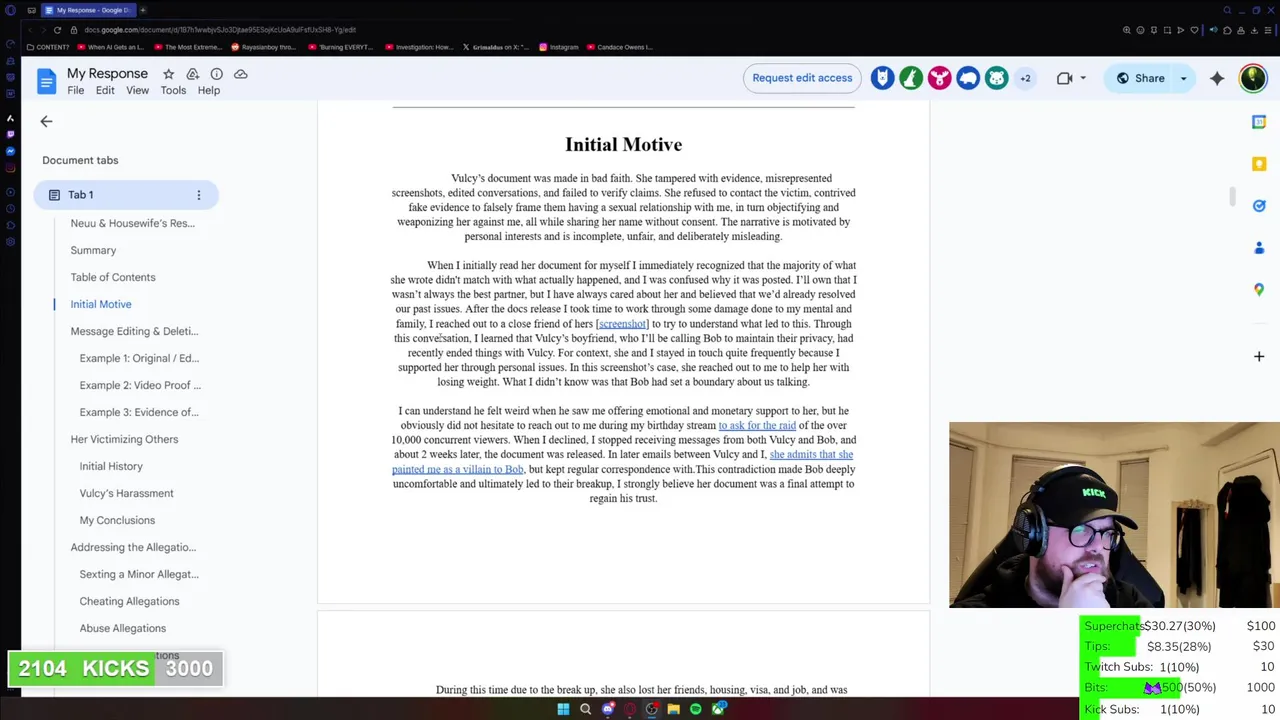Open Spotify from the taskbar
The height and width of the screenshot is (720, 1280).
(x=695, y=709)
